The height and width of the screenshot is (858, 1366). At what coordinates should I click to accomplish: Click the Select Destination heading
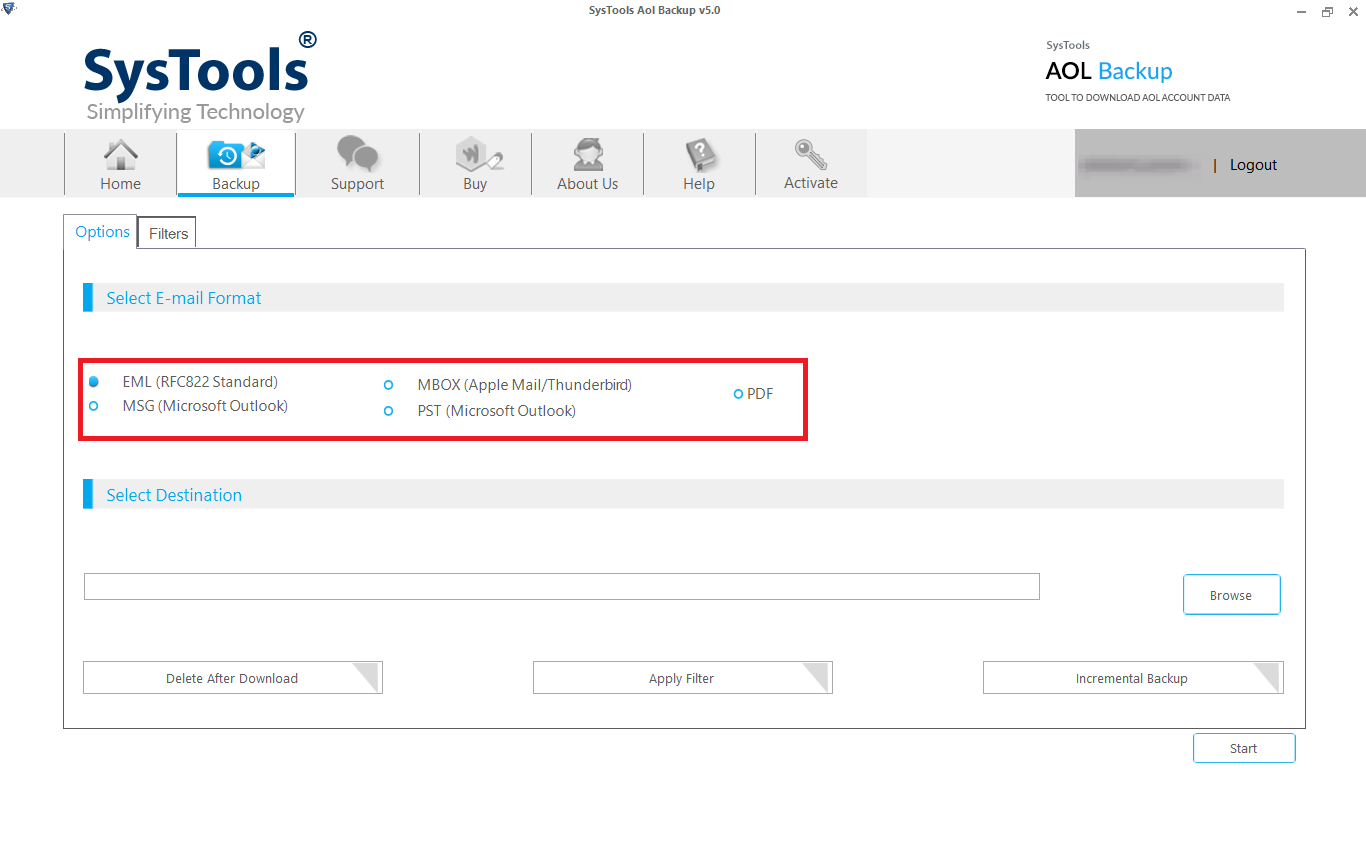[x=174, y=495]
